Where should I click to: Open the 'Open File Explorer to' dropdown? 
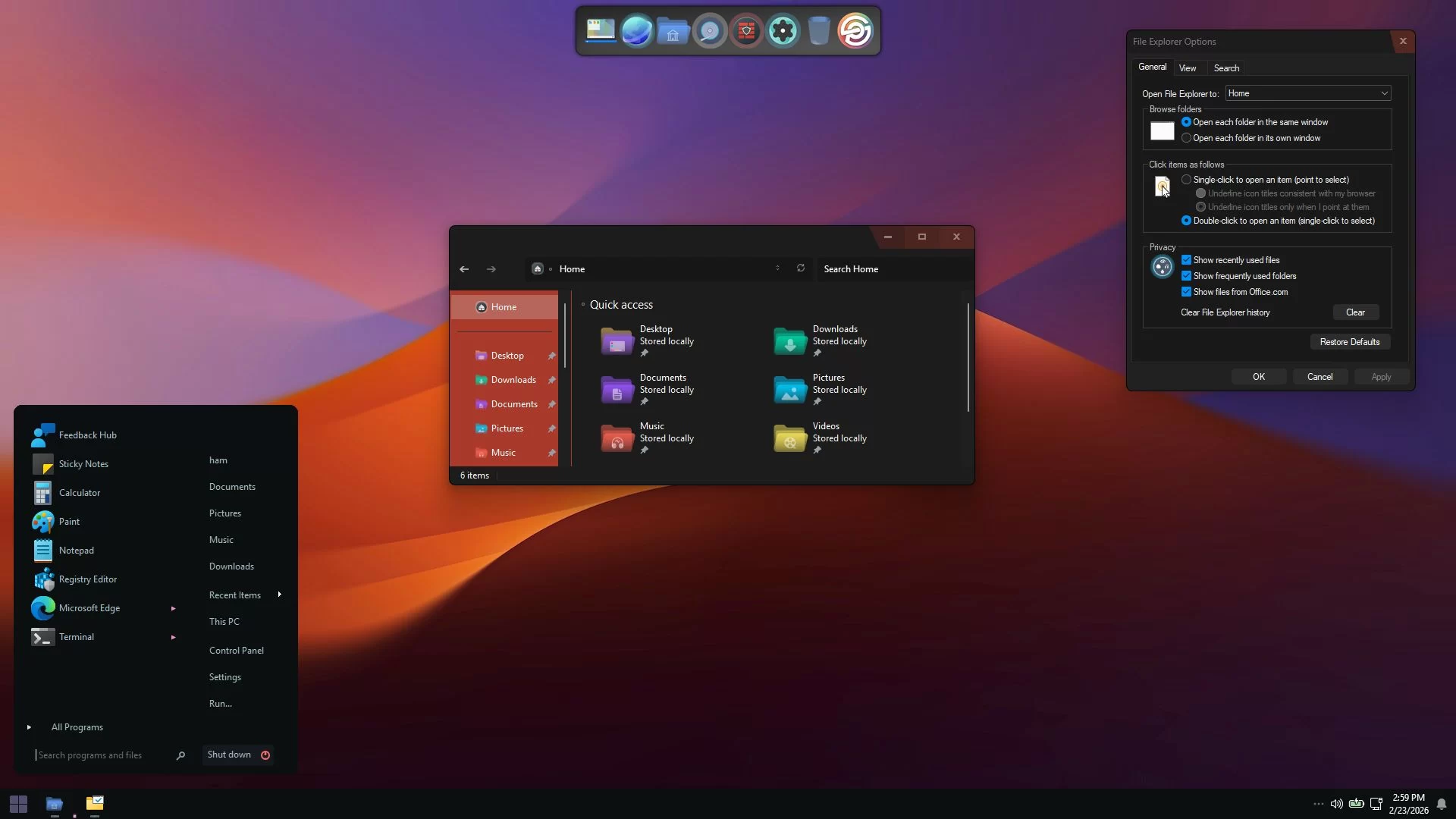click(x=1308, y=93)
